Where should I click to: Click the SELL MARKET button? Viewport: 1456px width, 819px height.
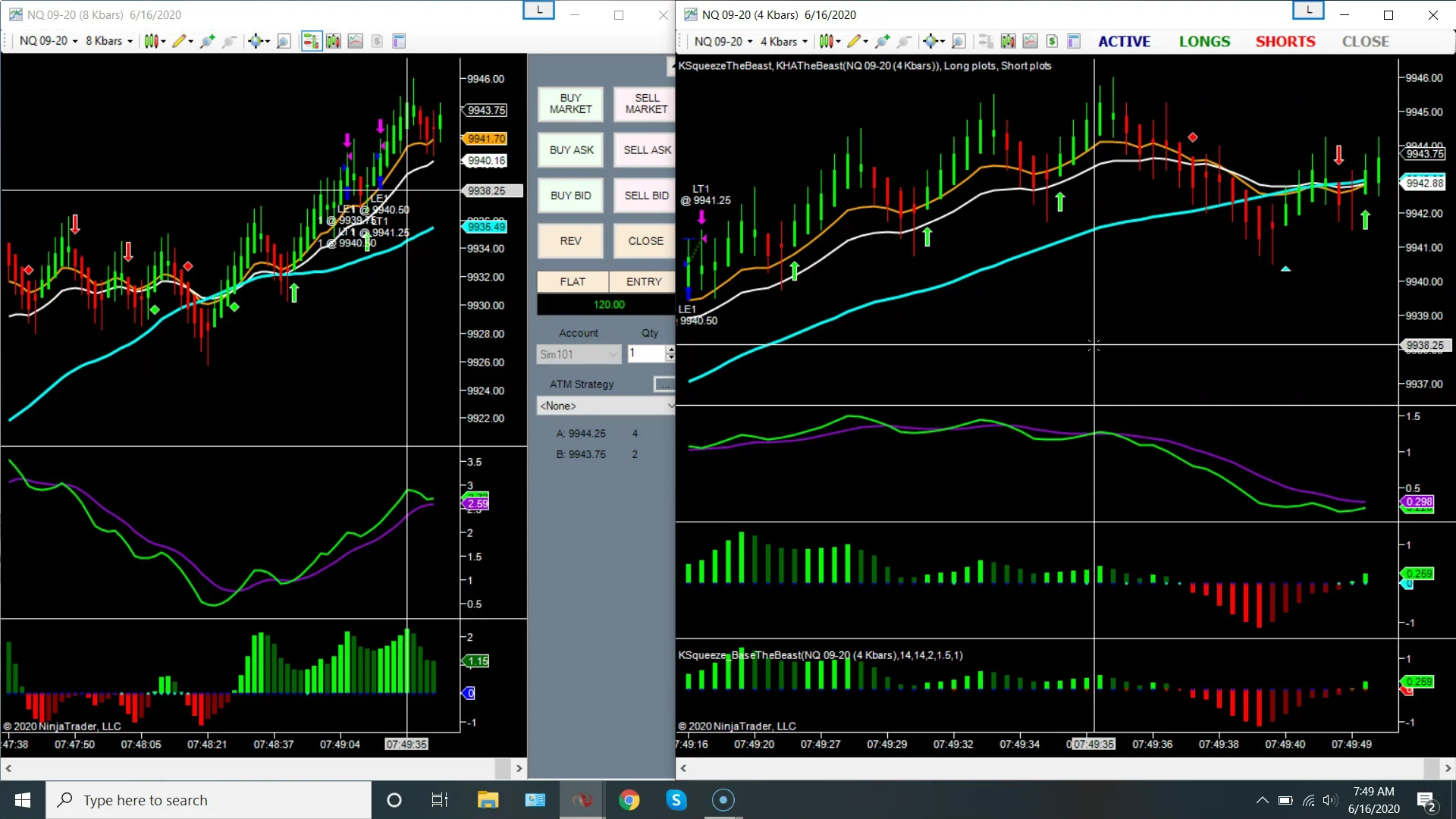645,104
